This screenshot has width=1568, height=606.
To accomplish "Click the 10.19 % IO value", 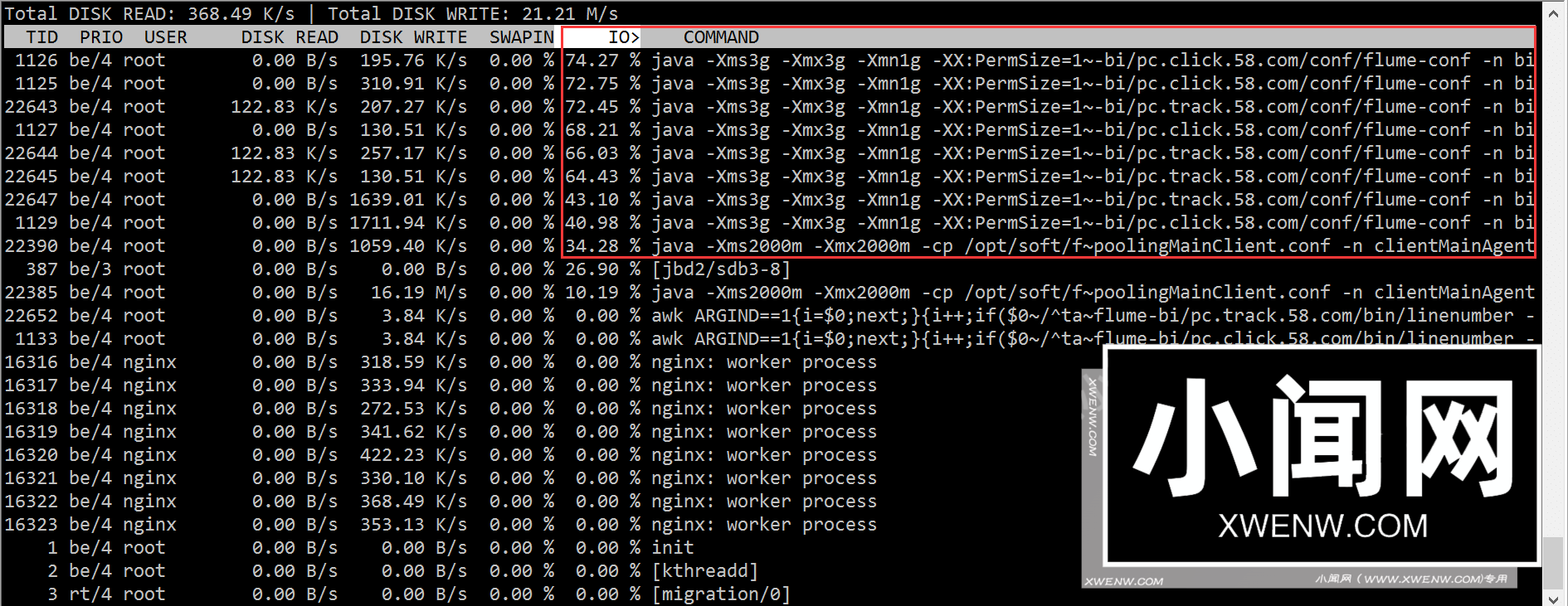I will point(603,293).
